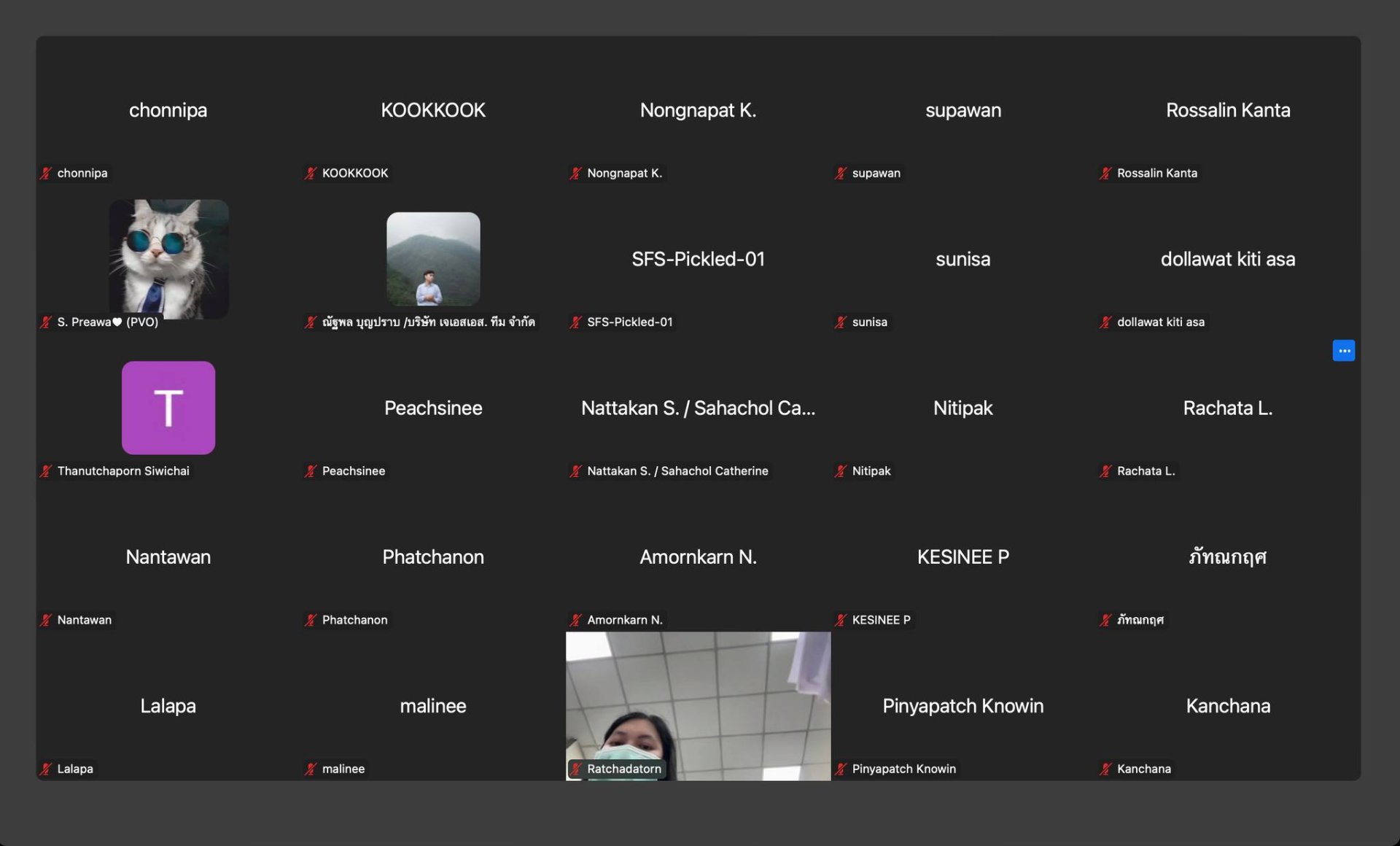This screenshot has width=1400, height=846.
Task: Click muted mic icon beside KOOKKOOK label
Action: tap(311, 173)
